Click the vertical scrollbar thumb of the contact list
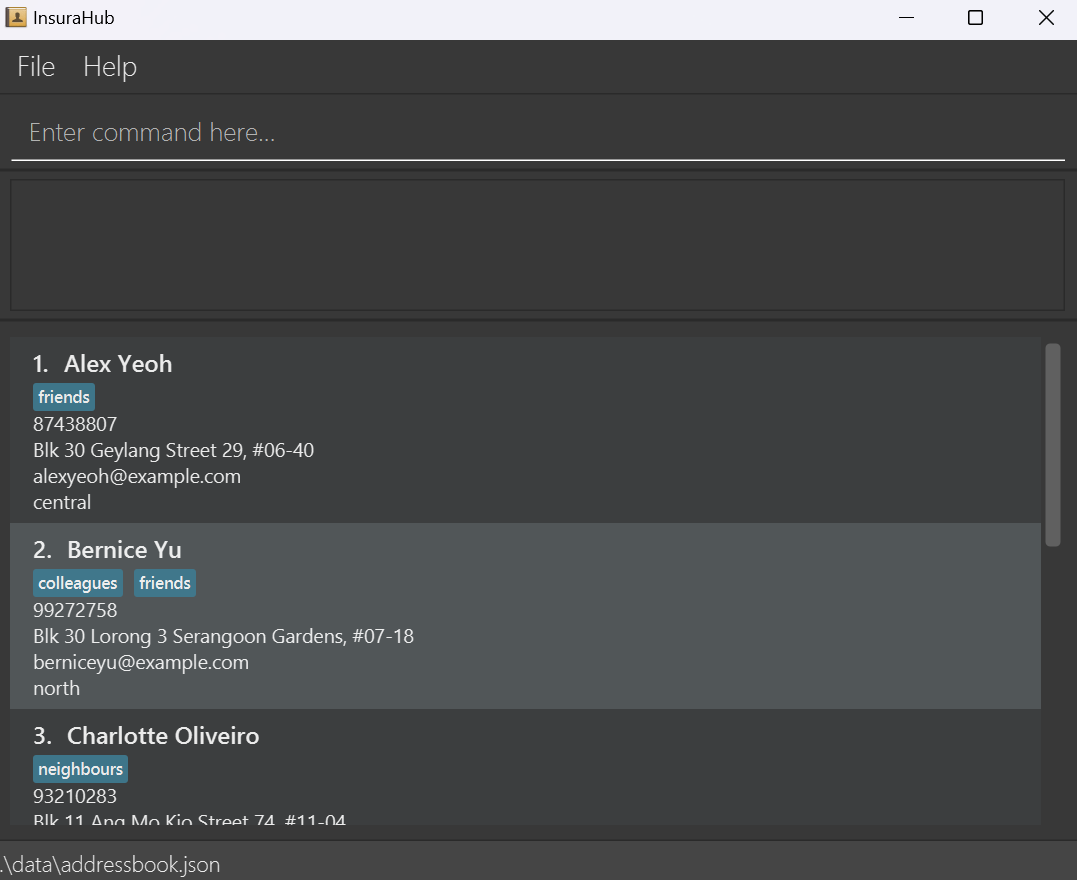Viewport: 1077px width, 880px height. pos(1052,444)
